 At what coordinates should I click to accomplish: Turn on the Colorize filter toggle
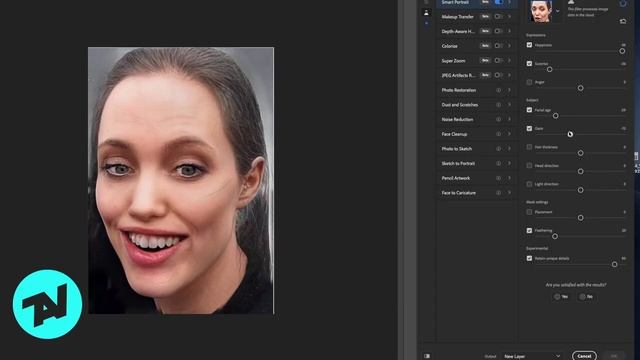pyautogui.click(x=498, y=46)
